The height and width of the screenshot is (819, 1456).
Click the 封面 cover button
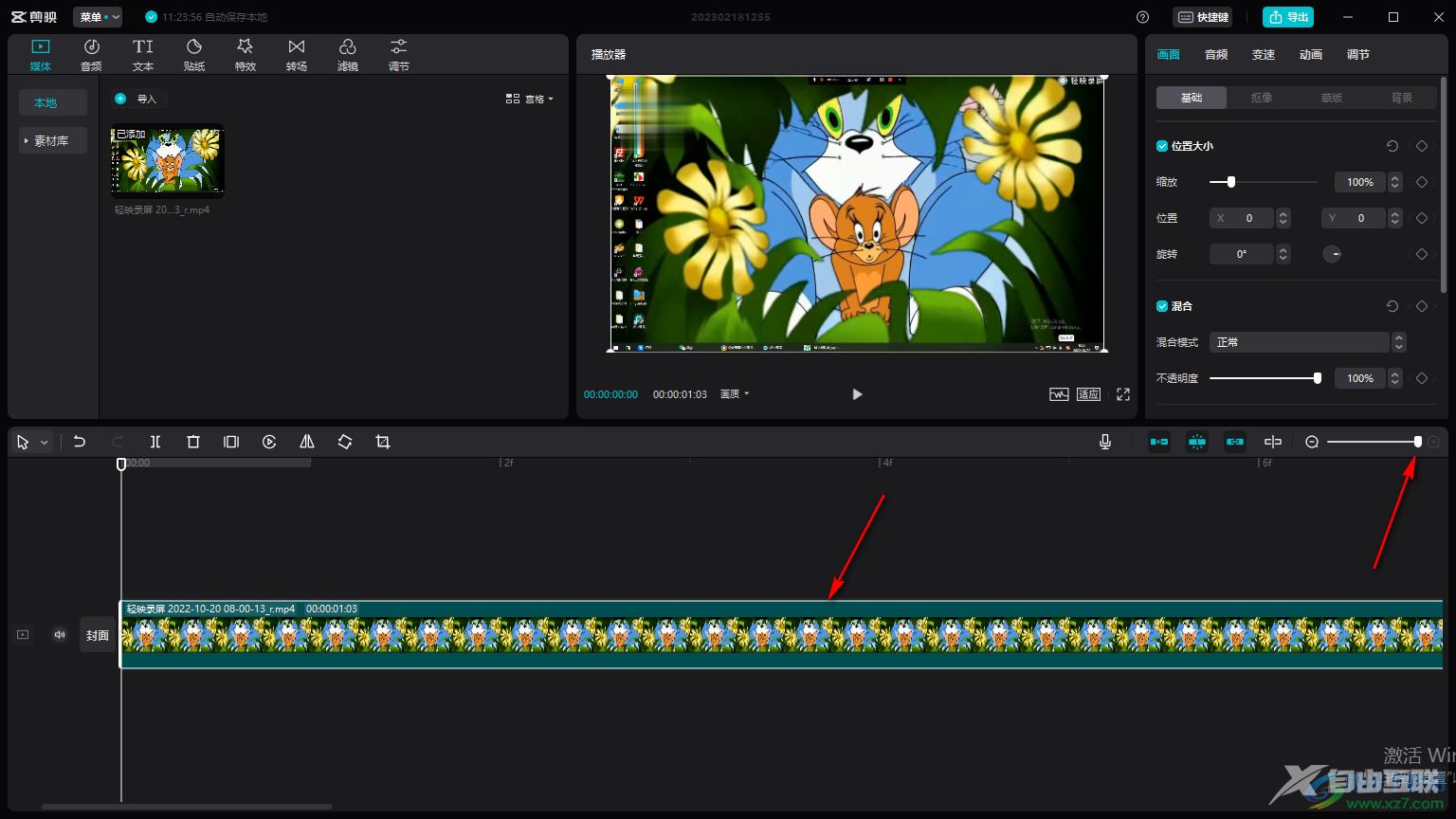[x=98, y=635]
